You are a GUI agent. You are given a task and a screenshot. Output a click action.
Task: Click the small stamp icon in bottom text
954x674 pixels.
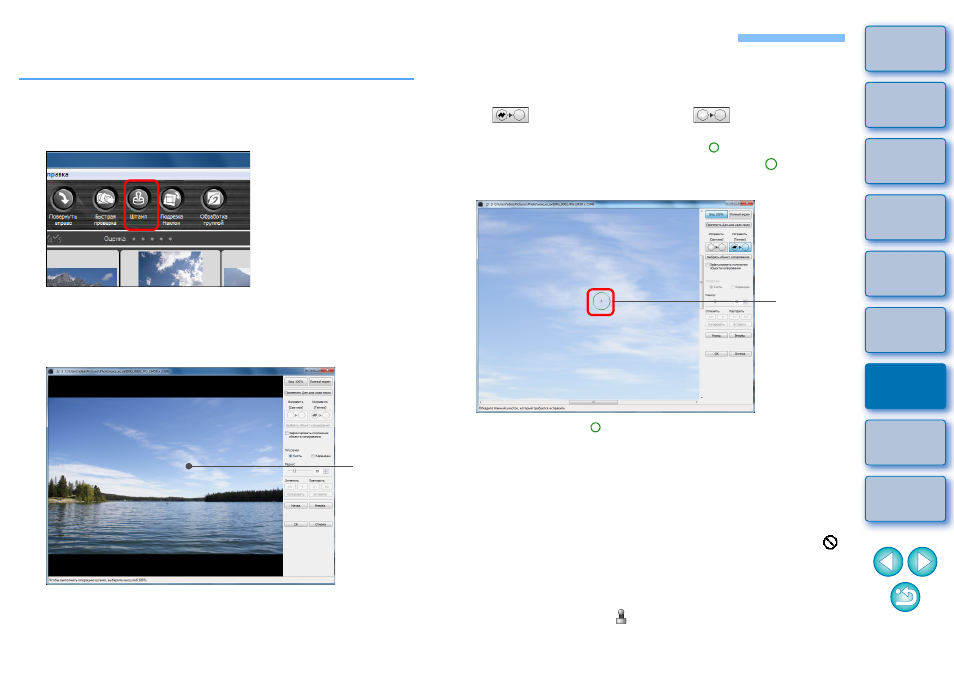coord(621,616)
